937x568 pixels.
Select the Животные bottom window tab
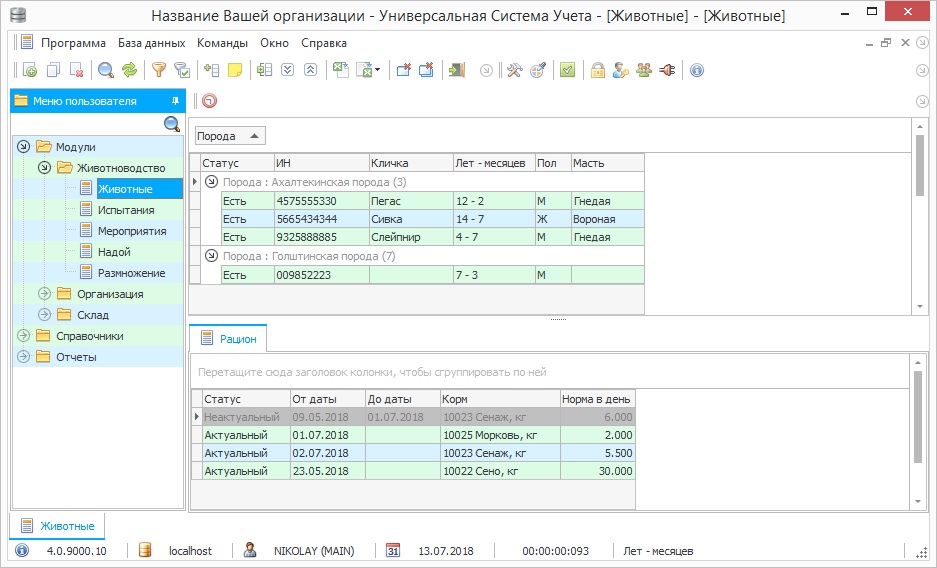click(x=57, y=526)
